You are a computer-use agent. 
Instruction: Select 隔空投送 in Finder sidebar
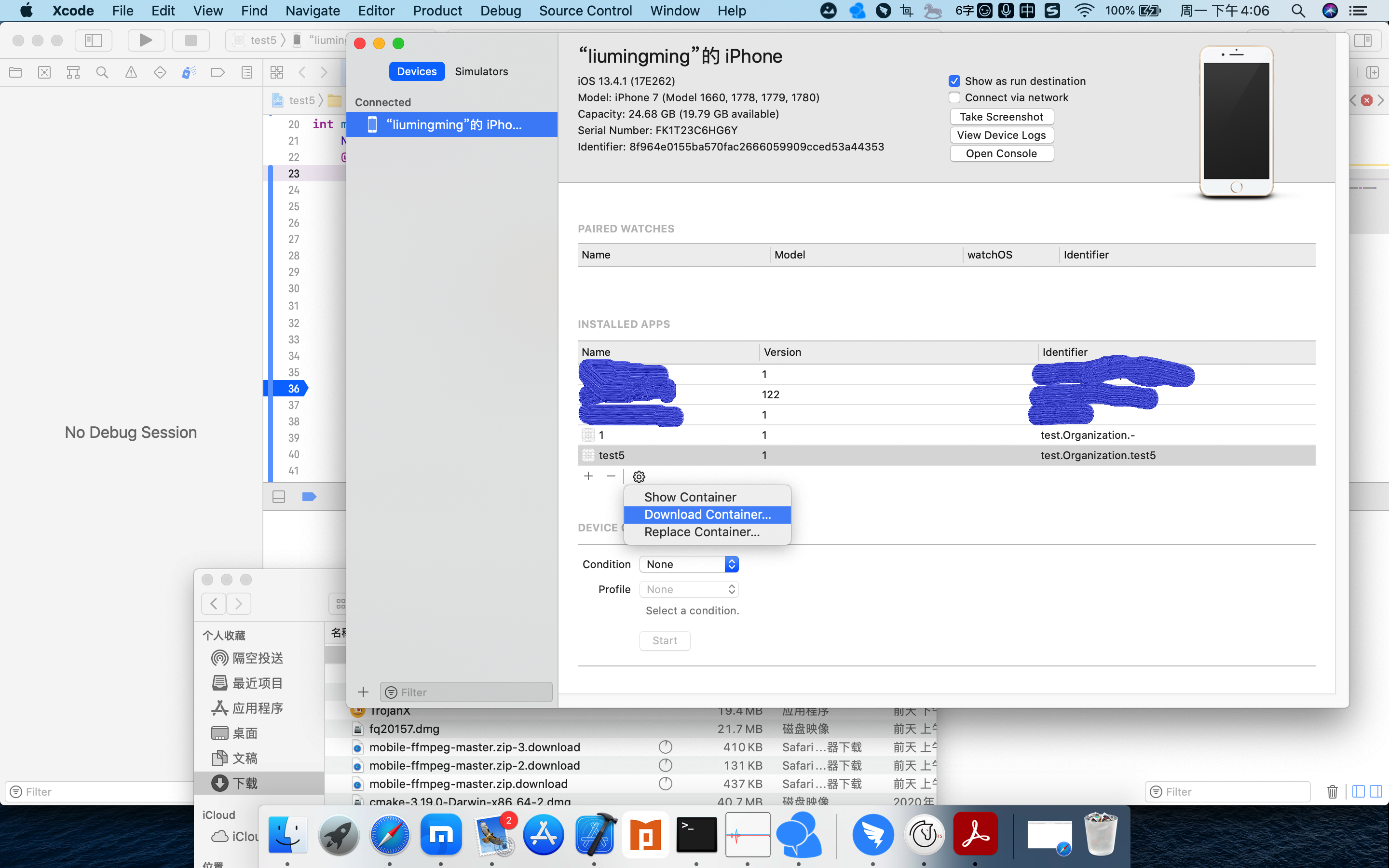point(259,658)
